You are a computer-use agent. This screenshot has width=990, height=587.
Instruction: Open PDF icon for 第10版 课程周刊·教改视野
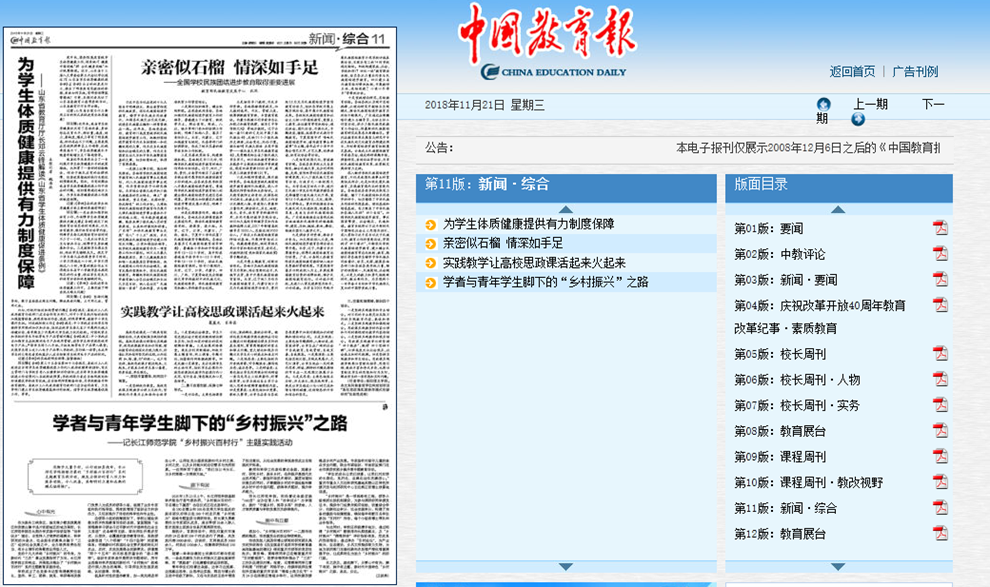(940, 482)
